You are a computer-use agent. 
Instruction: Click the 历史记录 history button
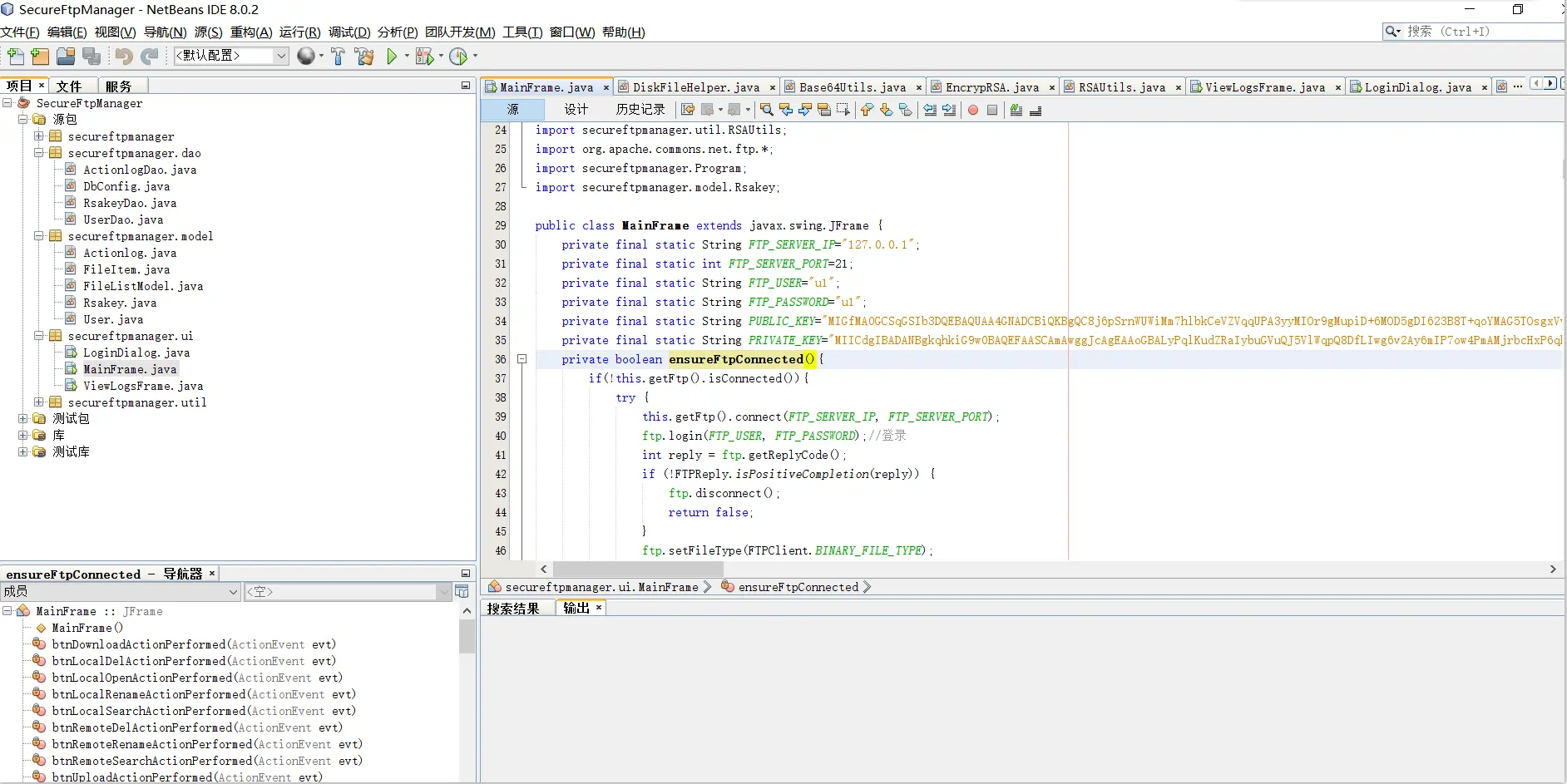coord(640,110)
